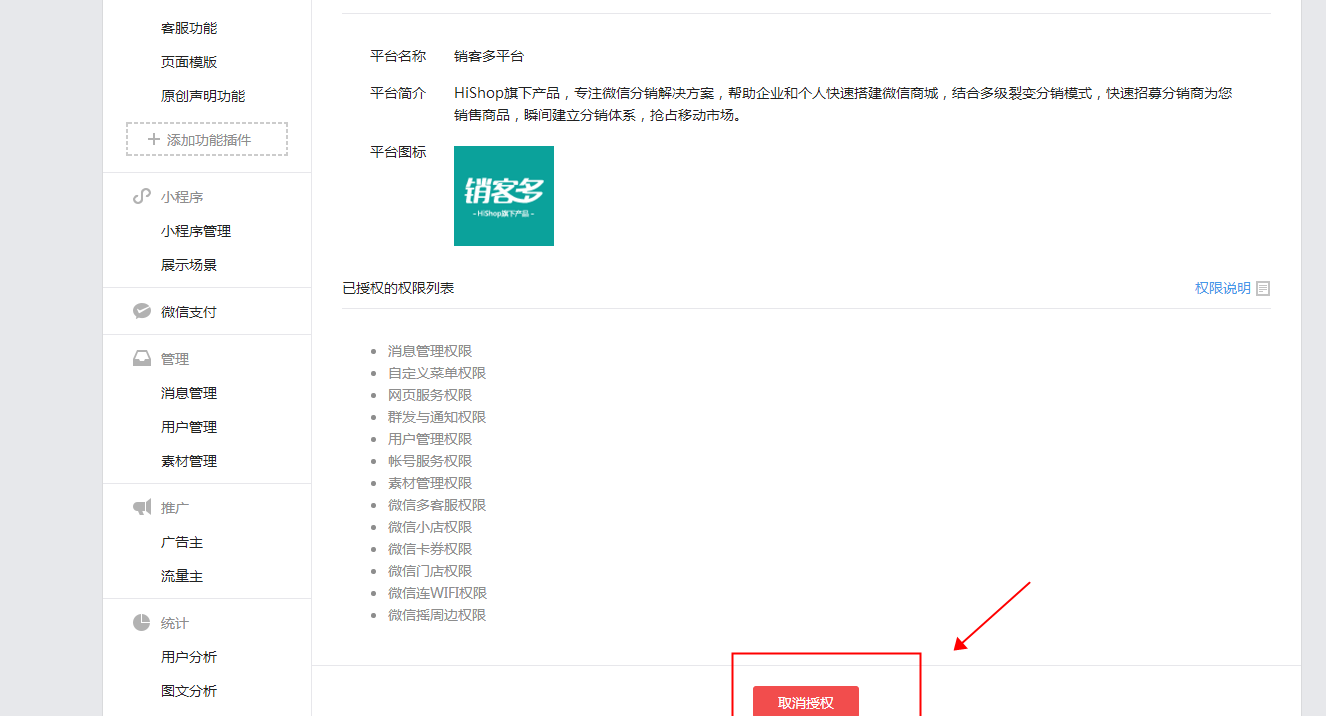Screen dimensions: 1326x716
Task: Click the plus icon in 添加功能插件
Action: click(x=154, y=139)
